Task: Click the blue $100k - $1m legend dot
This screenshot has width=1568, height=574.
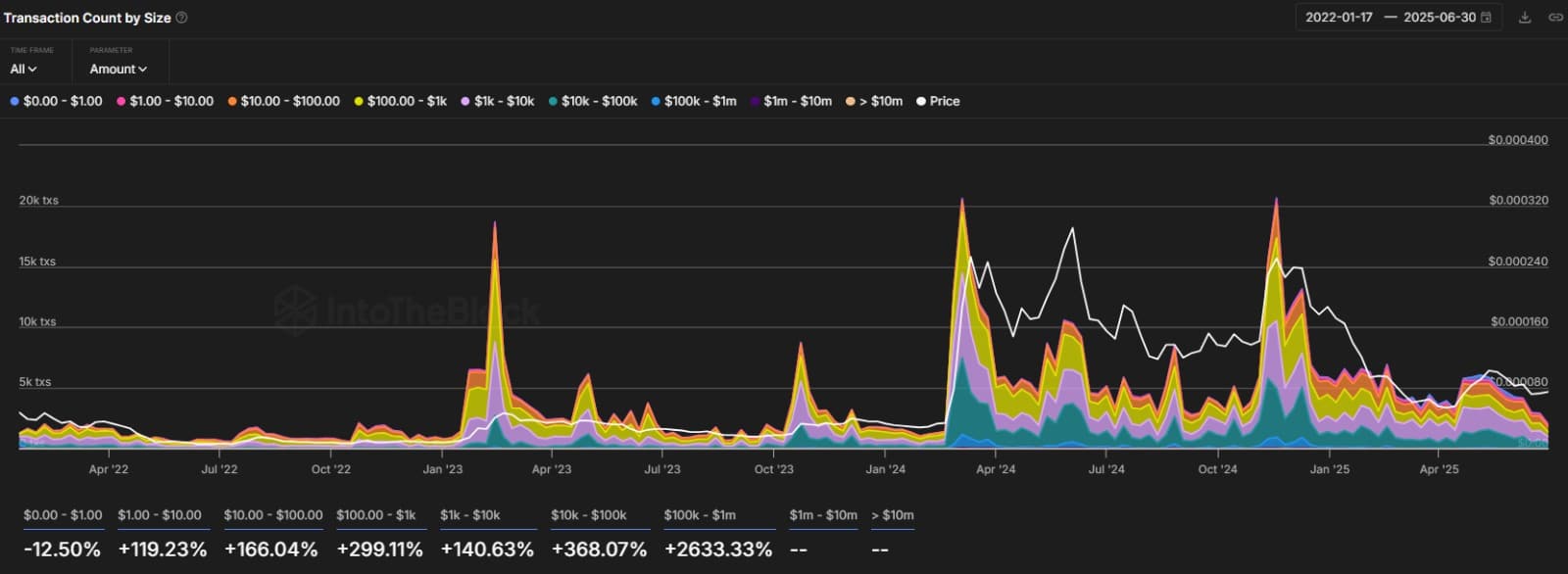Action: pyautogui.click(x=657, y=101)
